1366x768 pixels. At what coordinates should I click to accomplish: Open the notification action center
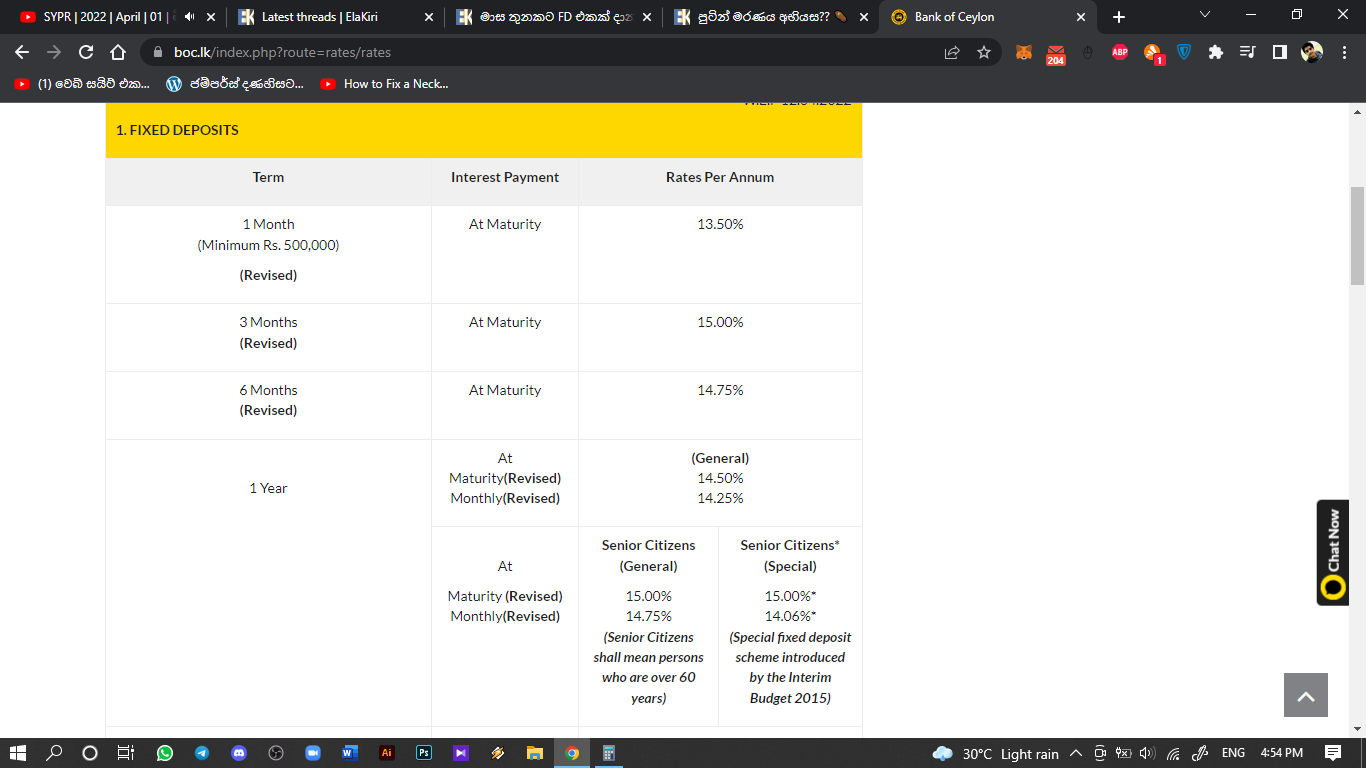(x=1333, y=753)
